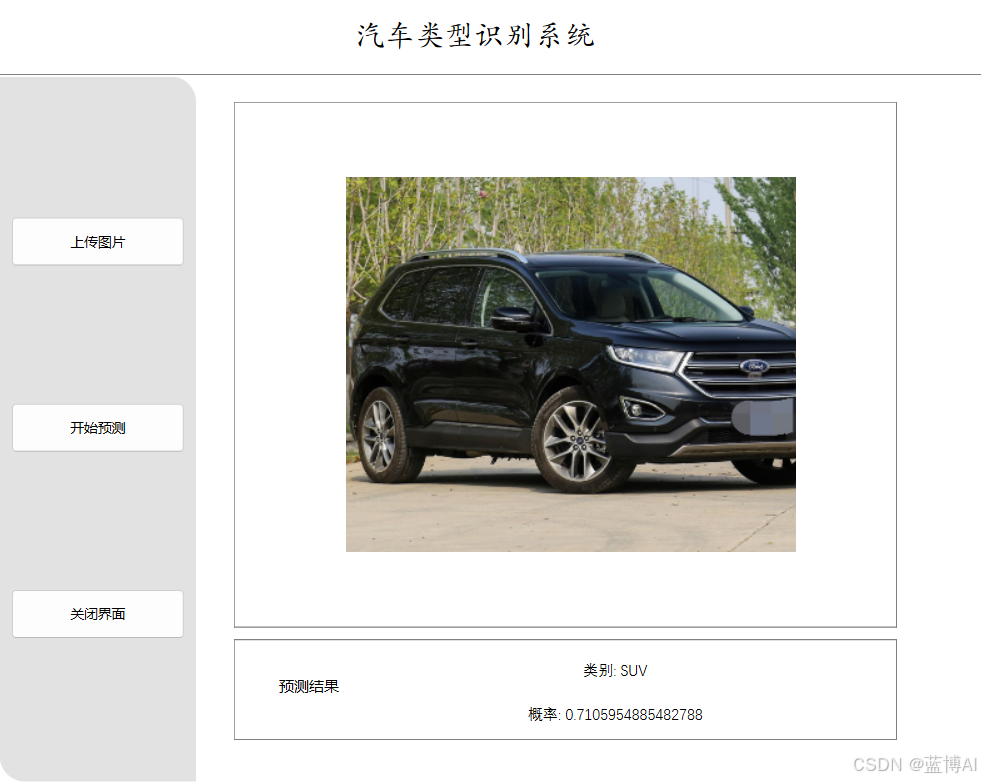Click the Ford logo on the grille
The width and height of the screenshot is (981, 782).
pyautogui.click(x=755, y=366)
